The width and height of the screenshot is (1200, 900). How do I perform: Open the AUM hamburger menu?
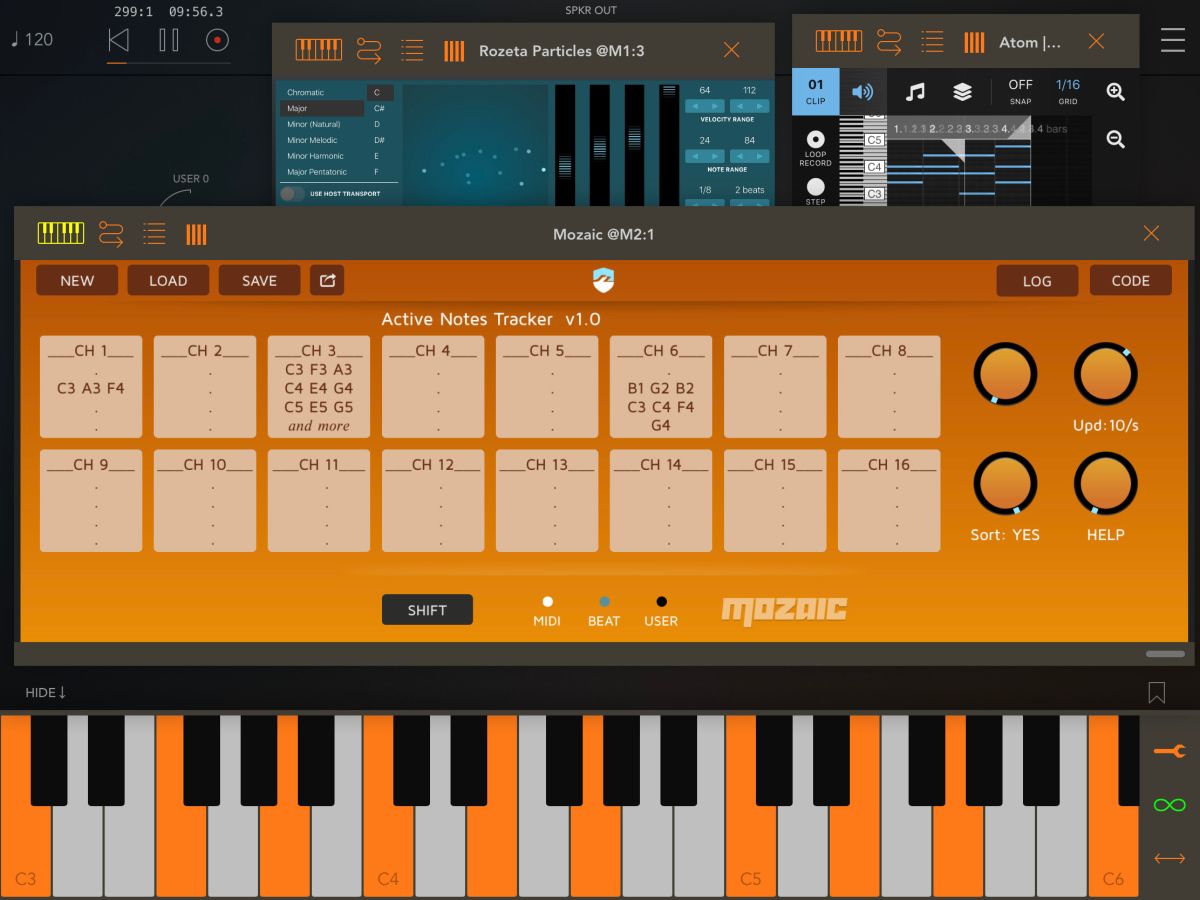pos(1172,40)
